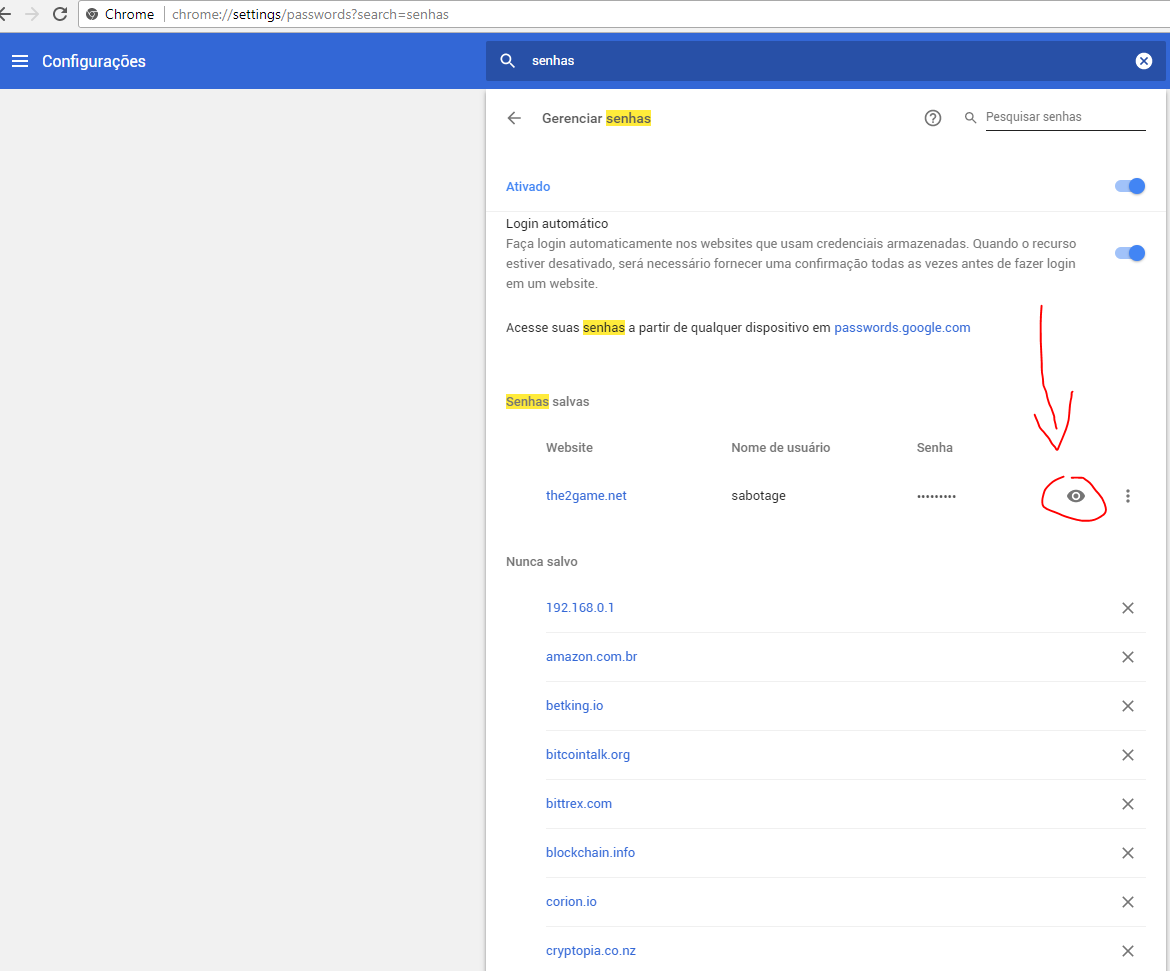The image size is (1170, 971).
Task: Turn off the Ativado toggle
Action: [x=1130, y=186]
